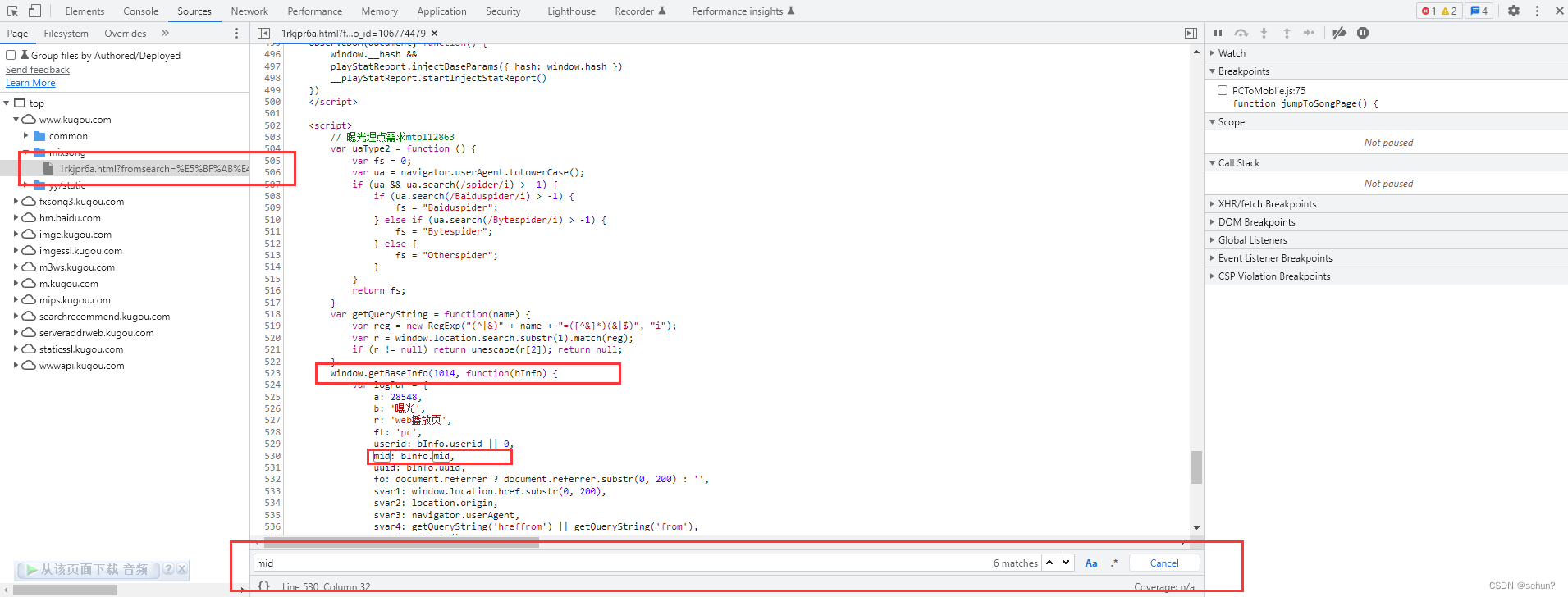
Task: Show more navigator tabs with the chevron
Action: [x=165, y=33]
